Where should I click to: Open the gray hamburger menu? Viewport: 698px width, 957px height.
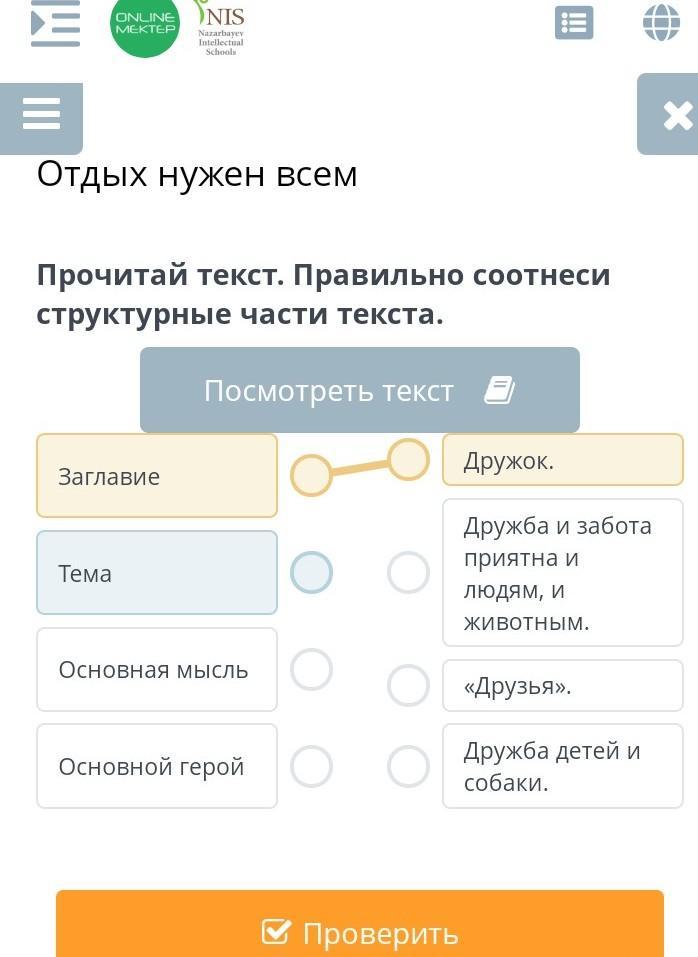click(41, 116)
